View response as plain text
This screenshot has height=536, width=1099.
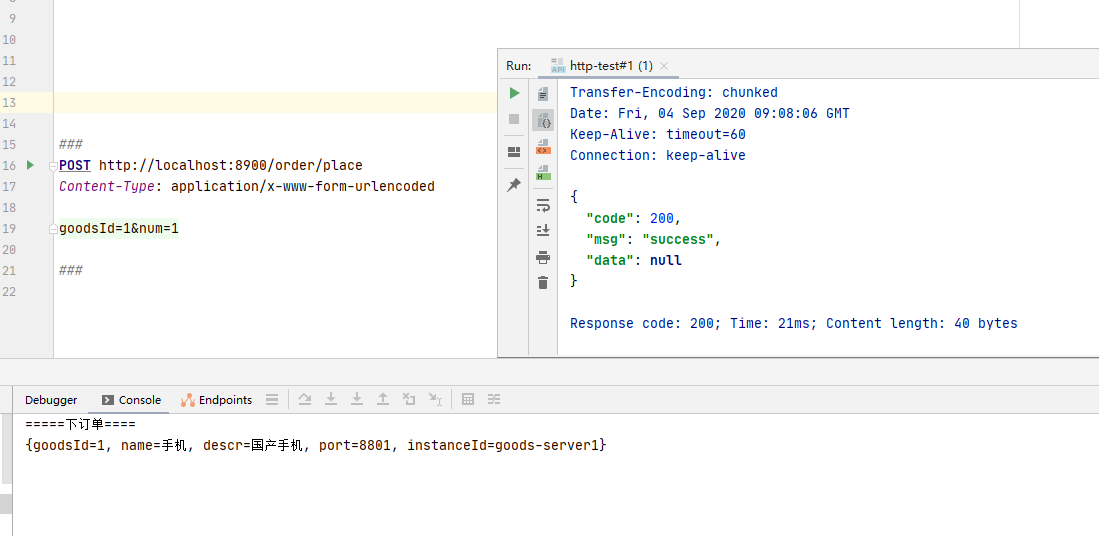pyautogui.click(x=543, y=94)
